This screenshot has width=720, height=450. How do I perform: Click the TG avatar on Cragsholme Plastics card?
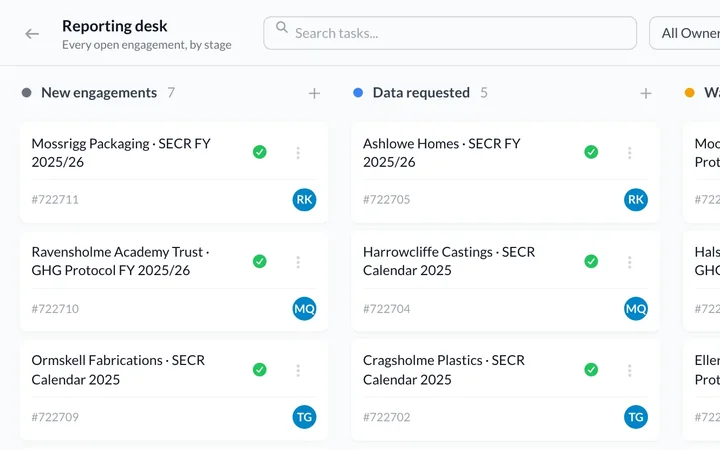(x=636, y=417)
